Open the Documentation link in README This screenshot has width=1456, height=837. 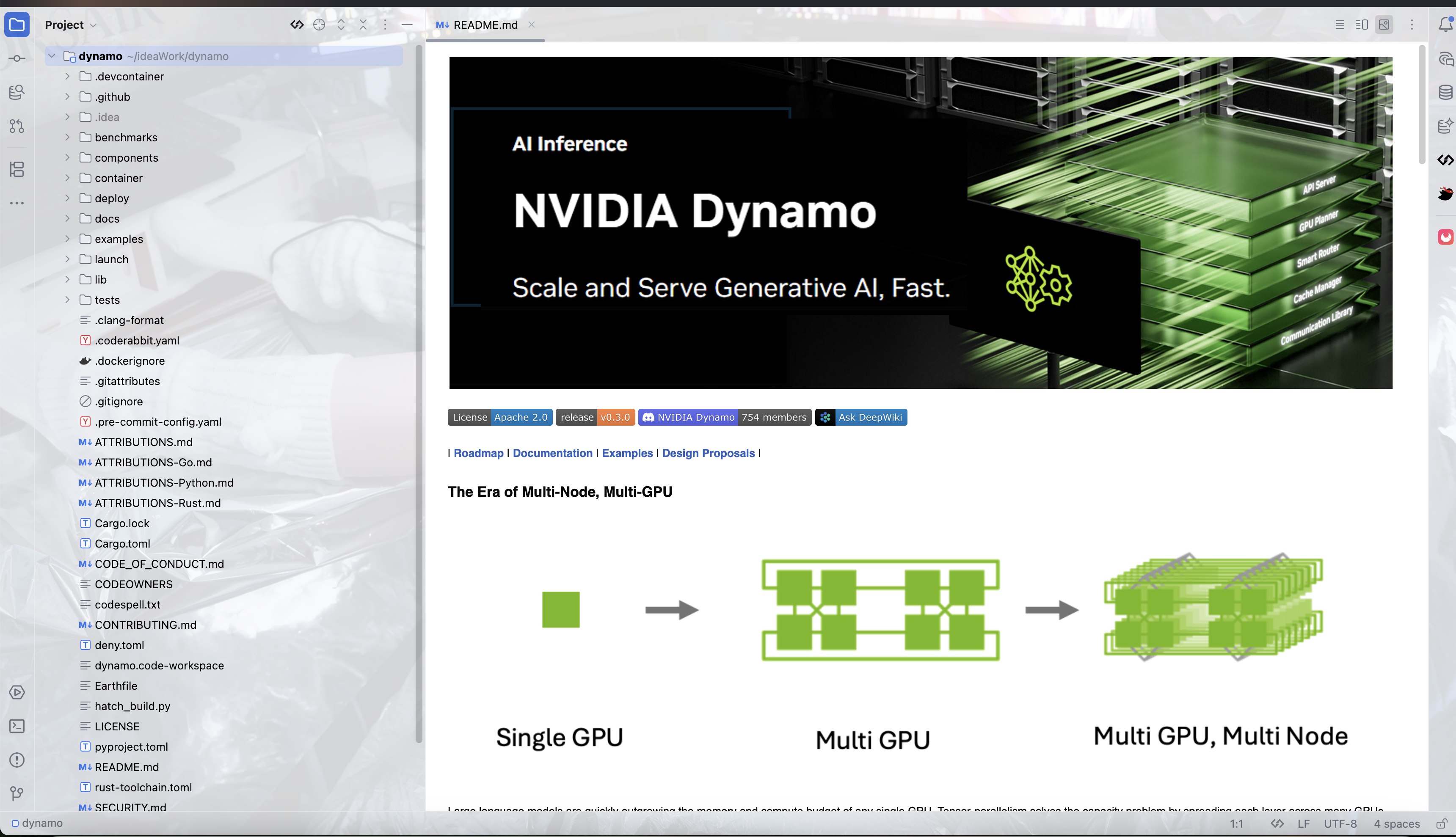[552, 453]
